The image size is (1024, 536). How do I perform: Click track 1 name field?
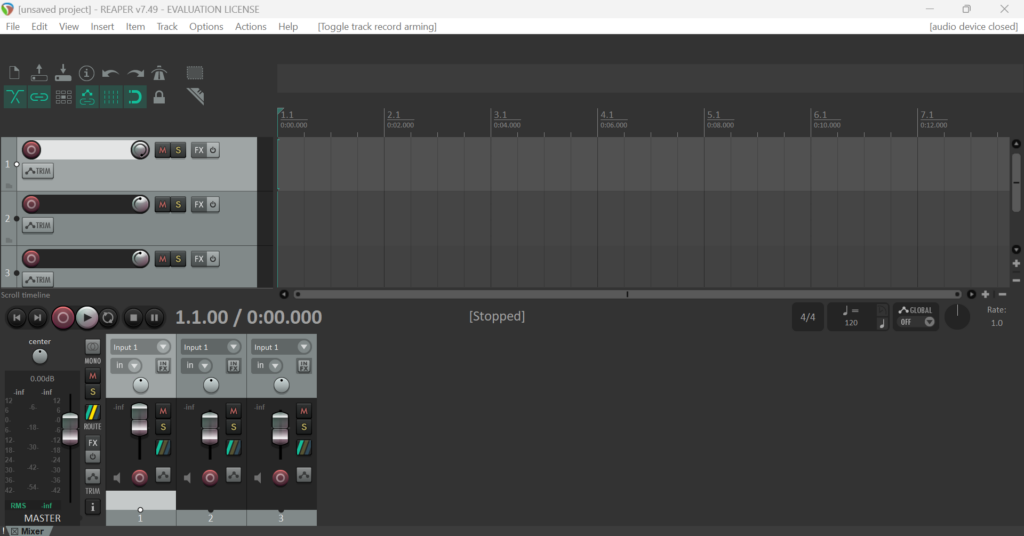point(85,150)
